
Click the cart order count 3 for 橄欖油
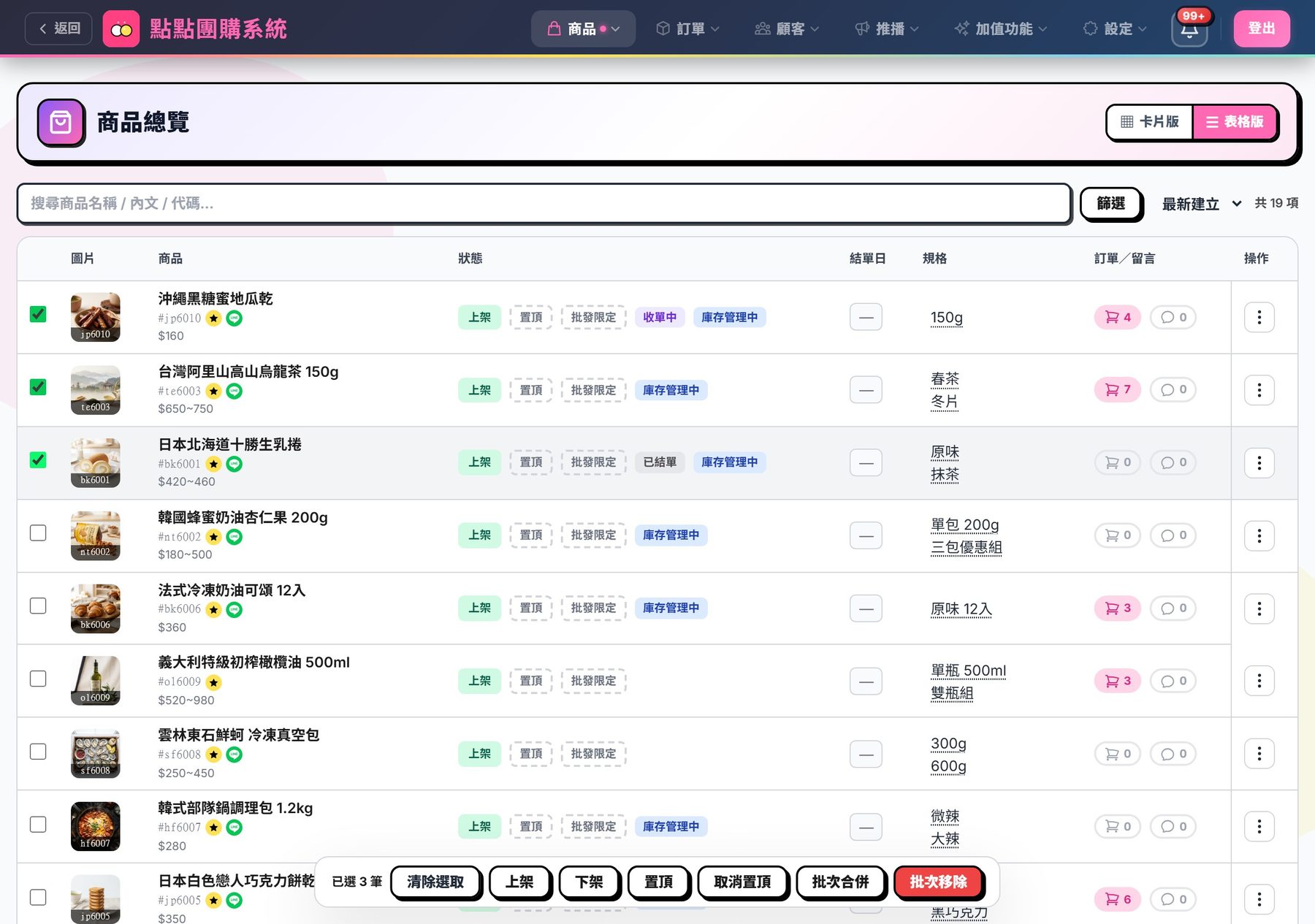pyautogui.click(x=1117, y=681)
